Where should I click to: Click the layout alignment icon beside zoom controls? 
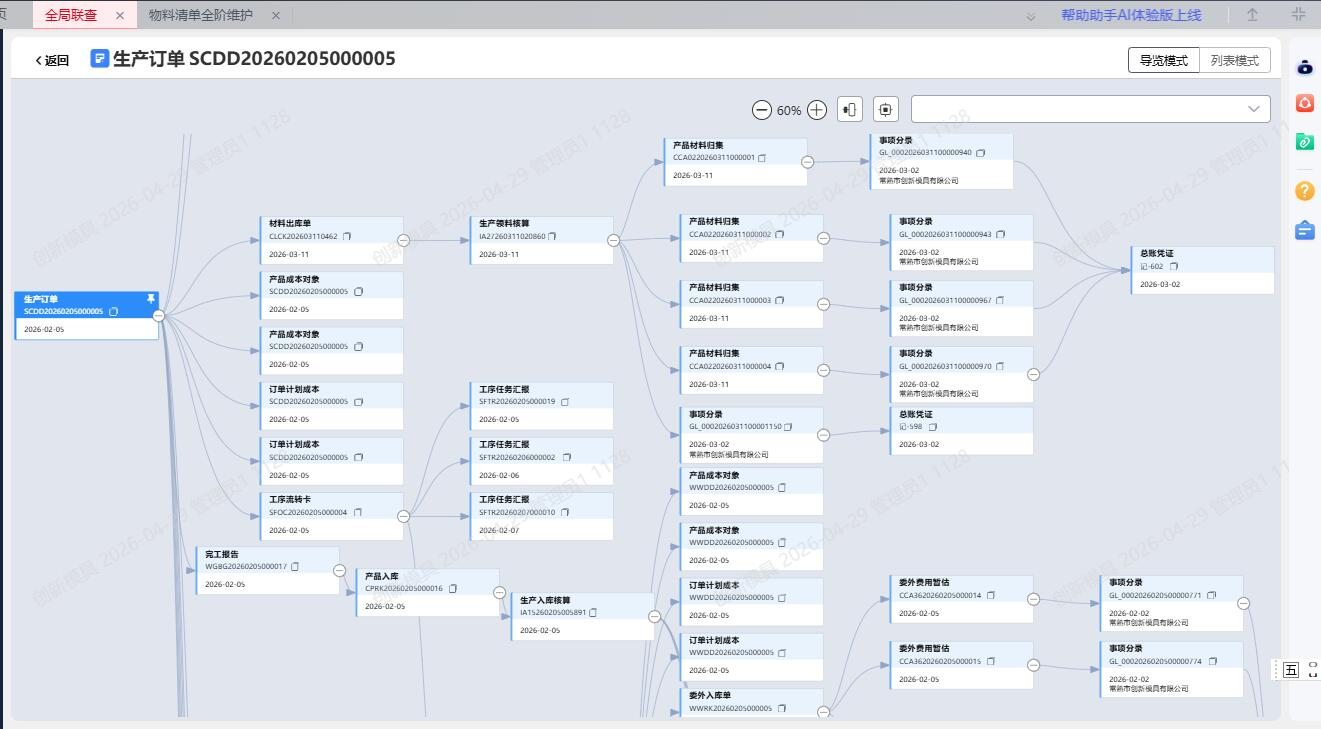point(850,109)
